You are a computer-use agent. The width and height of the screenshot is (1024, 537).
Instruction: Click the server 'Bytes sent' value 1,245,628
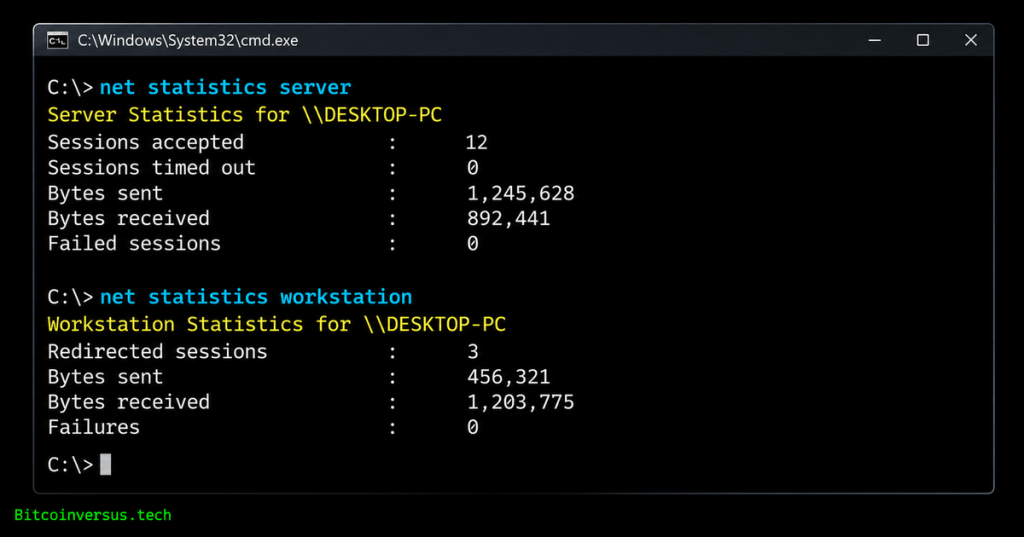point(520,193)
